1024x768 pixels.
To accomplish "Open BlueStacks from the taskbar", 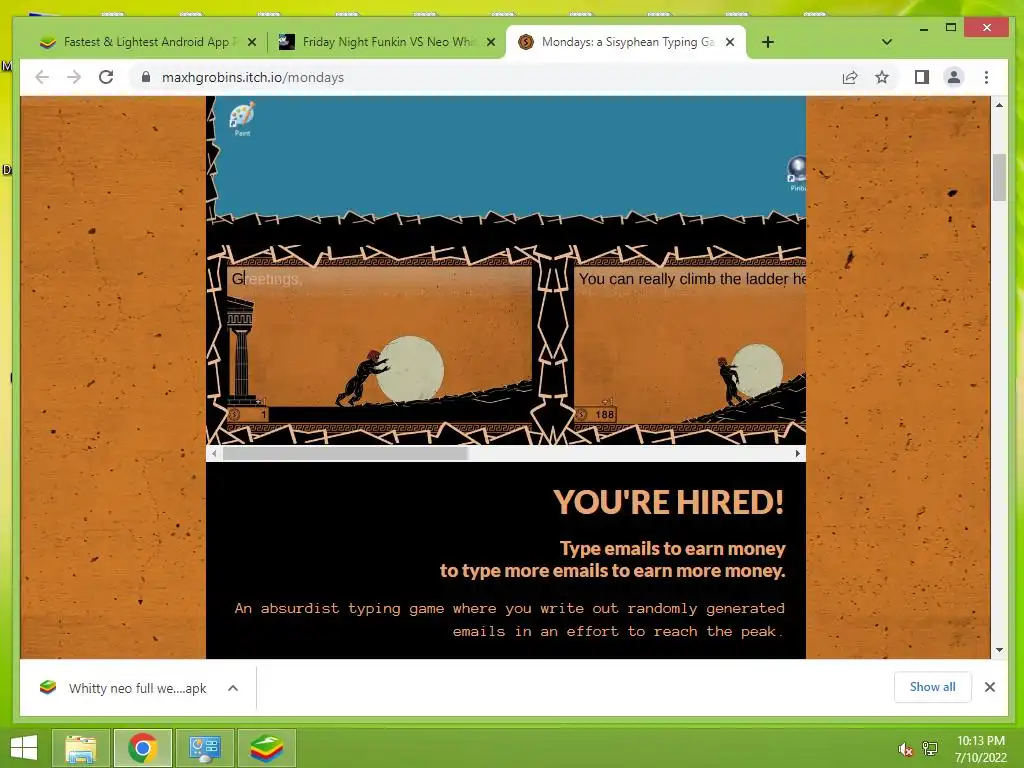I will click(267, 748).
